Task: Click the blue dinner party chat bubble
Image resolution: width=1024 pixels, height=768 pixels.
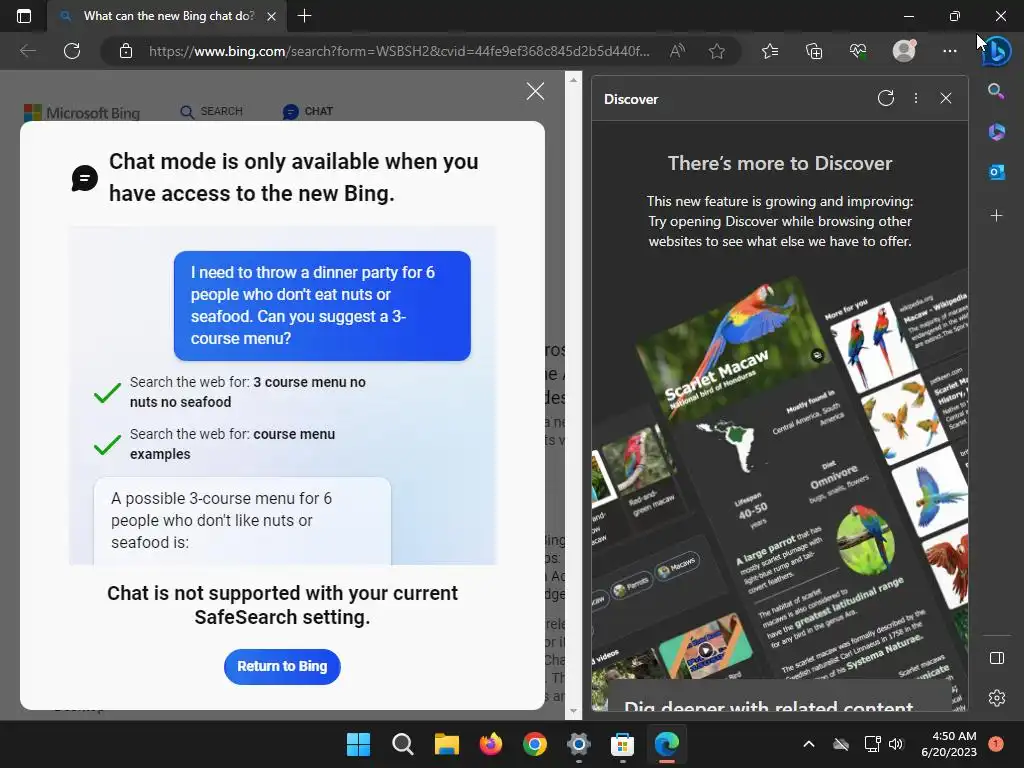Action: click(x=322, y=306)
